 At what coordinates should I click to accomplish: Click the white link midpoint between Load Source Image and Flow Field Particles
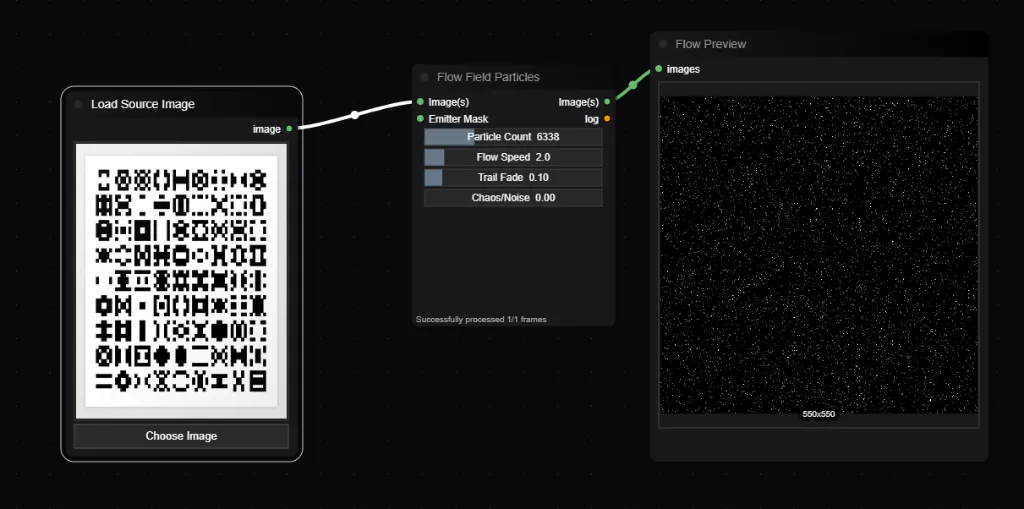pyautogui.click(x=354, y=115)
